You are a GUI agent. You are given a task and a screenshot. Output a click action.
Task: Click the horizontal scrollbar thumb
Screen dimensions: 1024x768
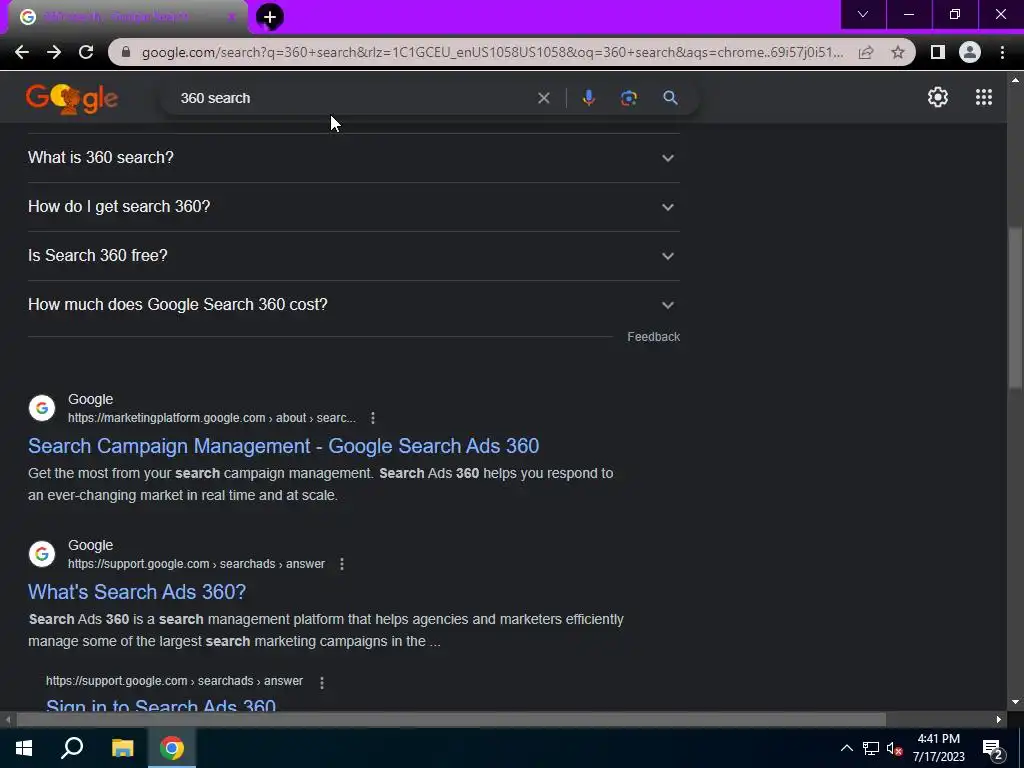click(451, 720)
